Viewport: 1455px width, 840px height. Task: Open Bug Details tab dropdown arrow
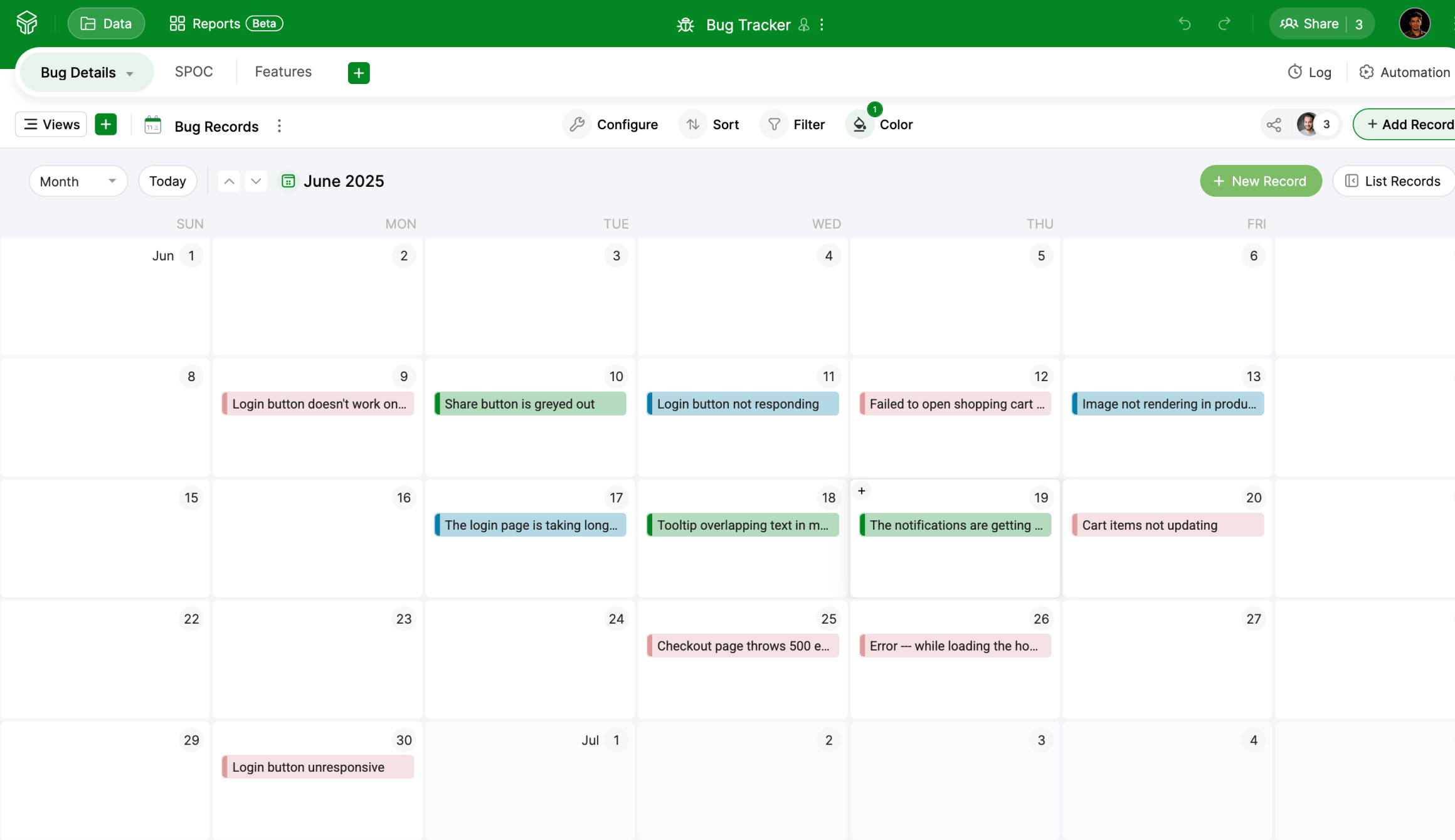(130, 73)
